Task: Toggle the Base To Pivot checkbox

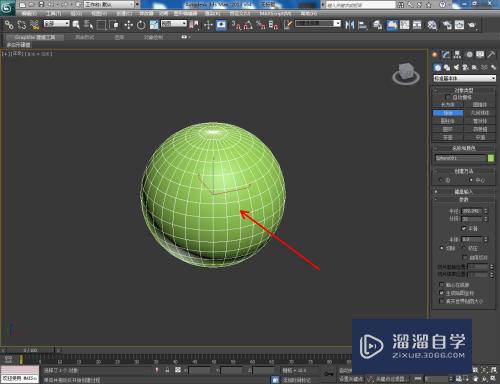Action: point(442,285)
